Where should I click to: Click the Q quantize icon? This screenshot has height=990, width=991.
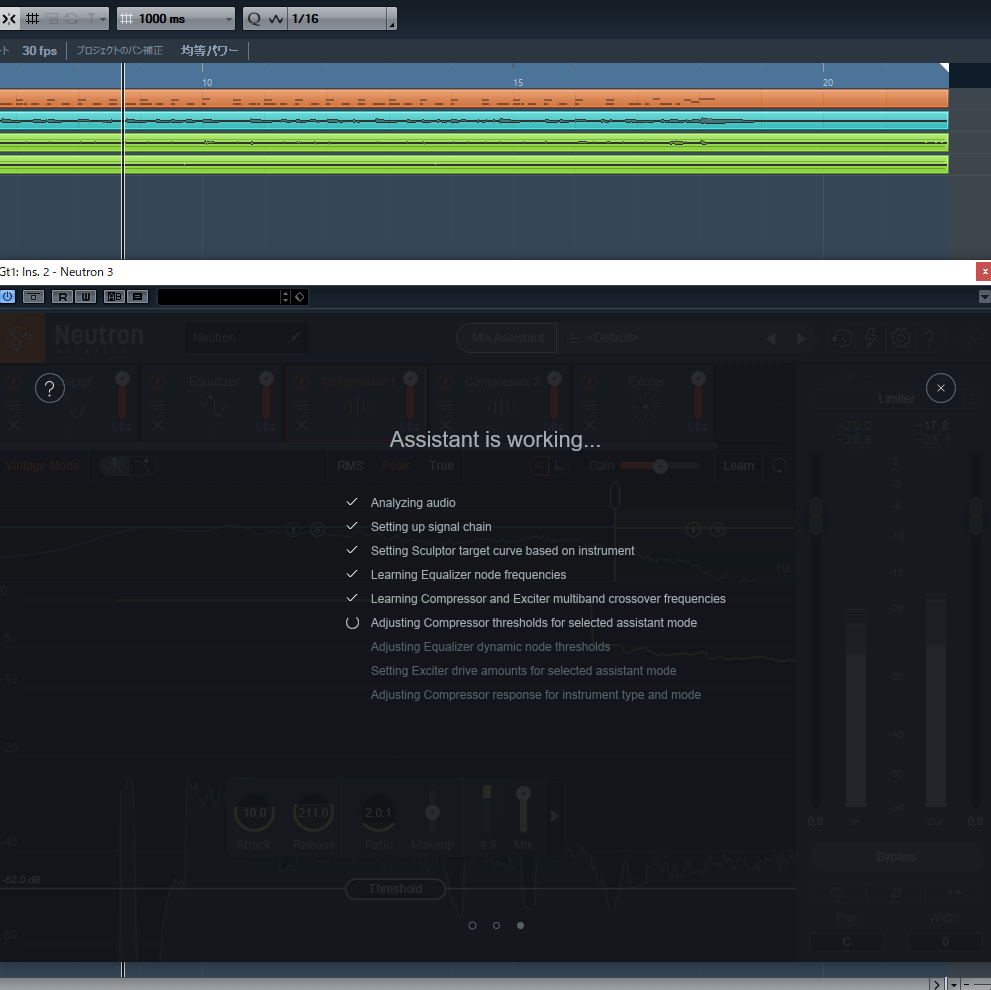click(254, 19)
